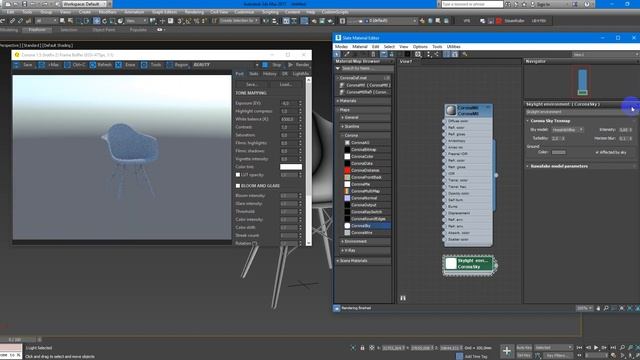
Task: Select CoronaWire map in browser
Action: 367,233
